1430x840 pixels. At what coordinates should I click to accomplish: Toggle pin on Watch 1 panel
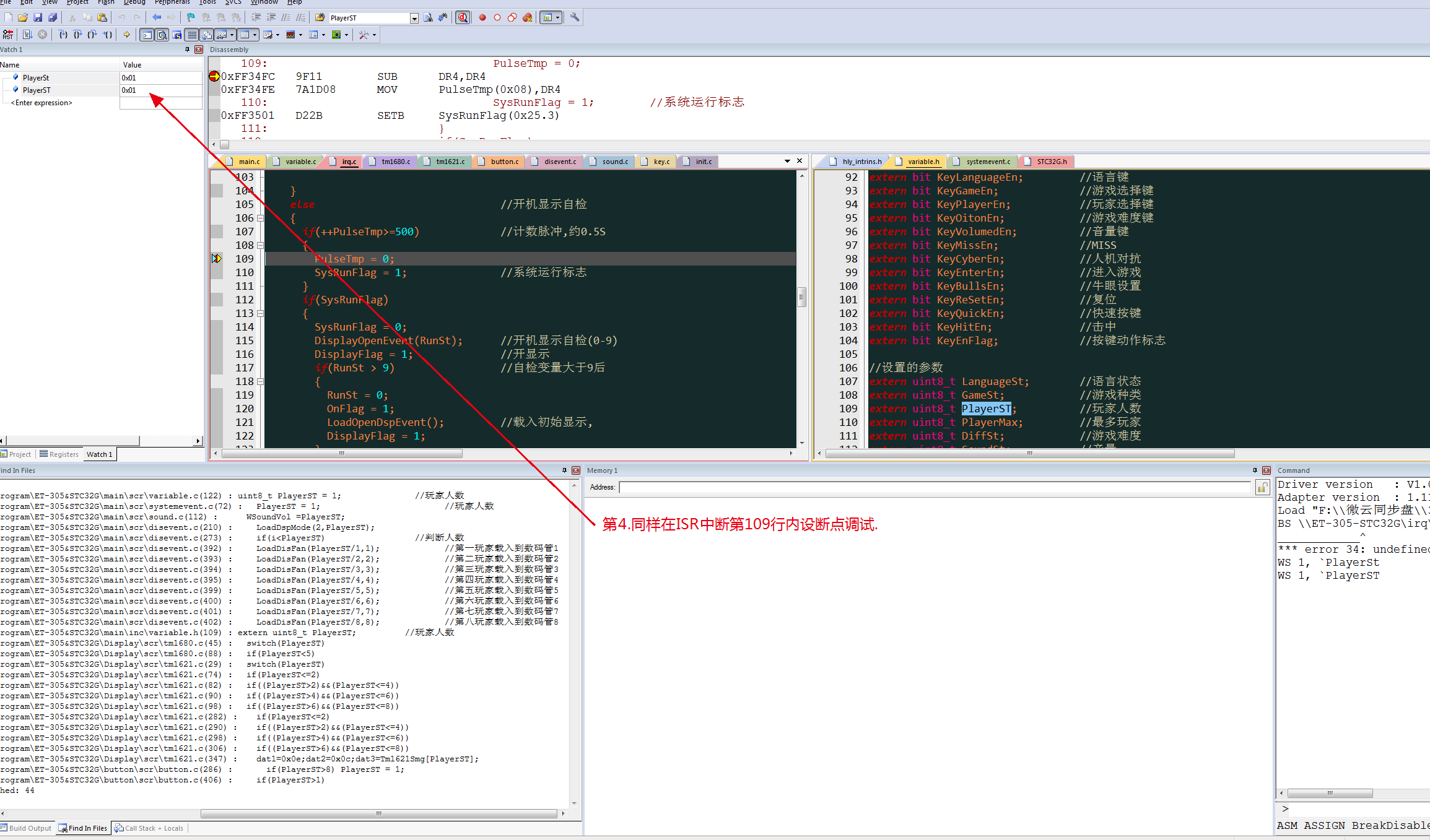(187, 50)
